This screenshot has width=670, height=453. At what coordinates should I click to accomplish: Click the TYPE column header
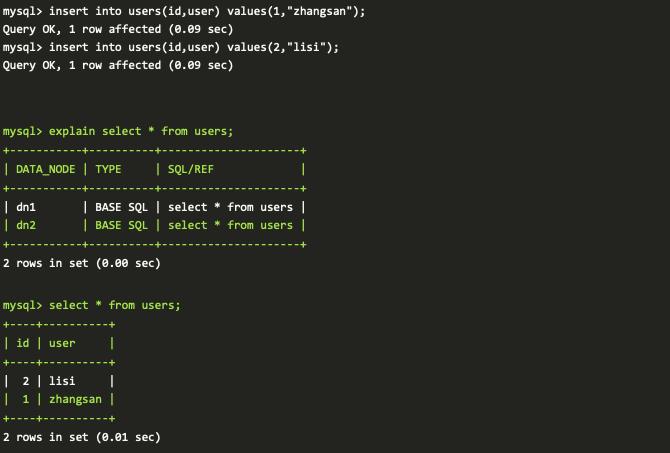coord(108,169)
